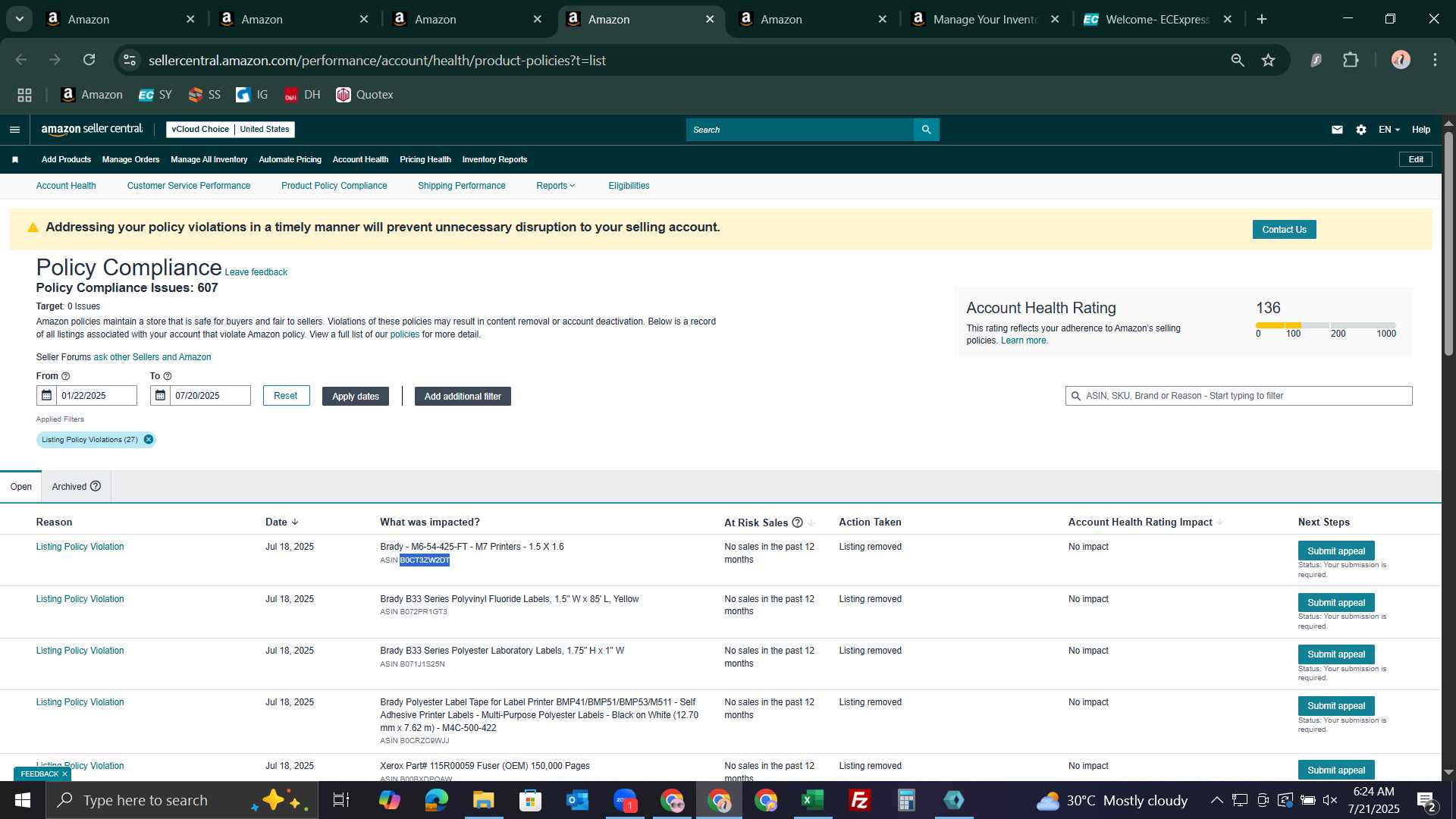Click the page vertical scrollbar

1448,243
